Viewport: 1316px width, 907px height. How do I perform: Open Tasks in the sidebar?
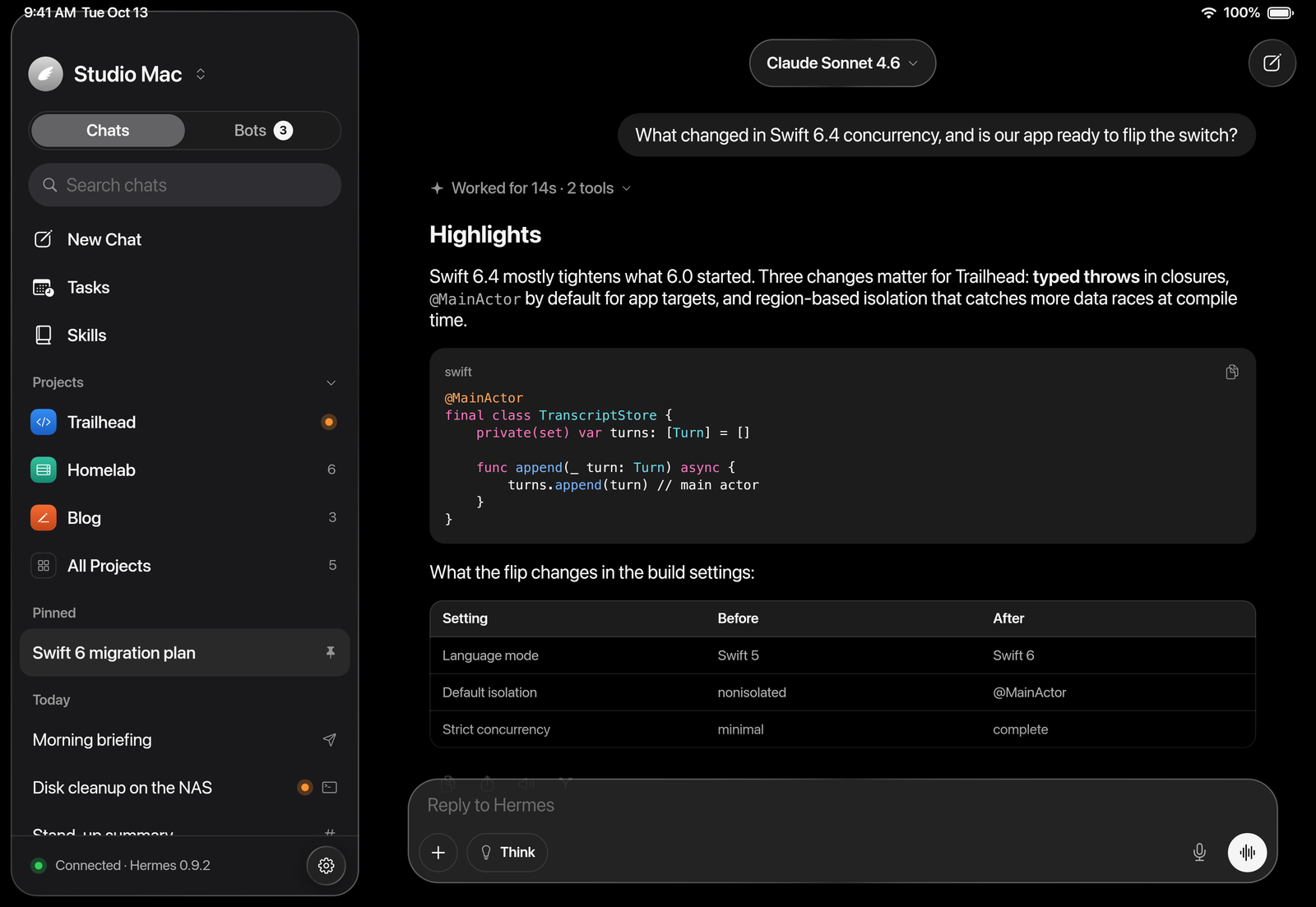185,288
